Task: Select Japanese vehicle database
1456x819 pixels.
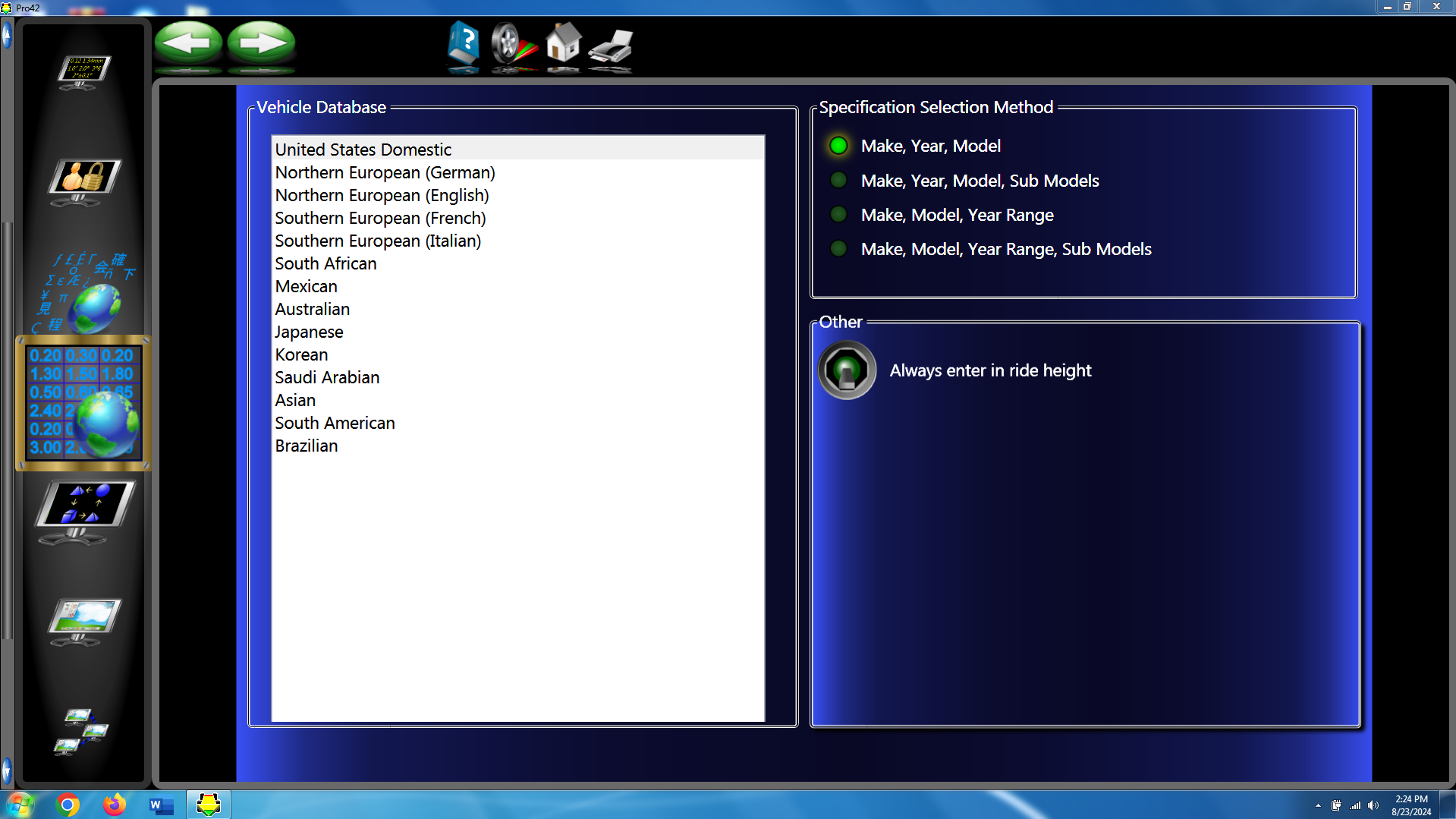Action: (517, 332)
